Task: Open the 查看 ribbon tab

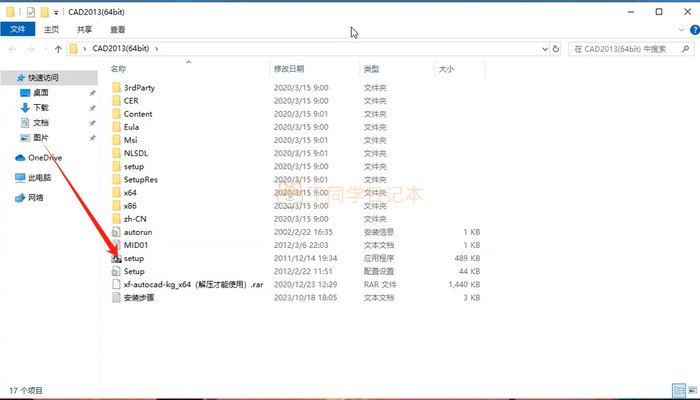Action: point(118,29)
